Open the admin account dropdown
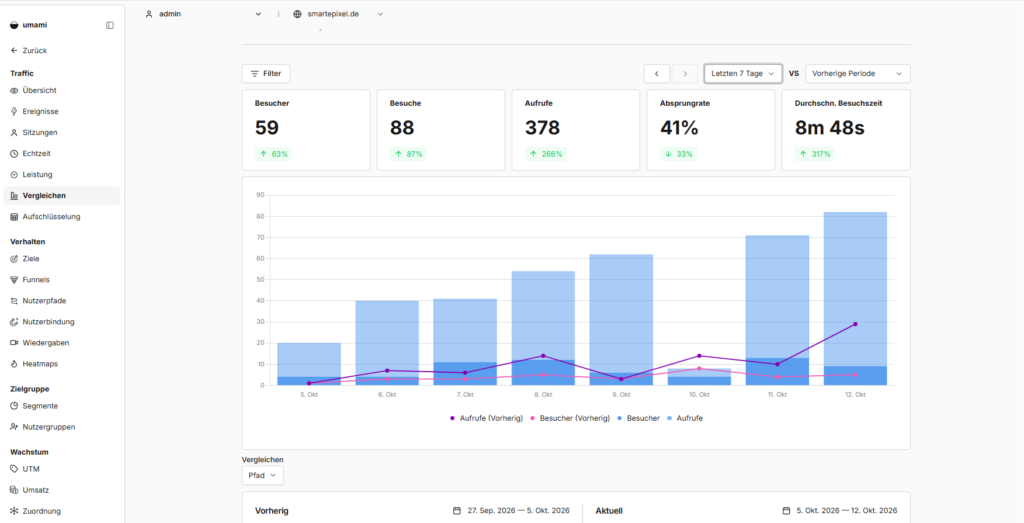Image resolution: width=1024 pixels, height=523 pixels. [203, 14]
